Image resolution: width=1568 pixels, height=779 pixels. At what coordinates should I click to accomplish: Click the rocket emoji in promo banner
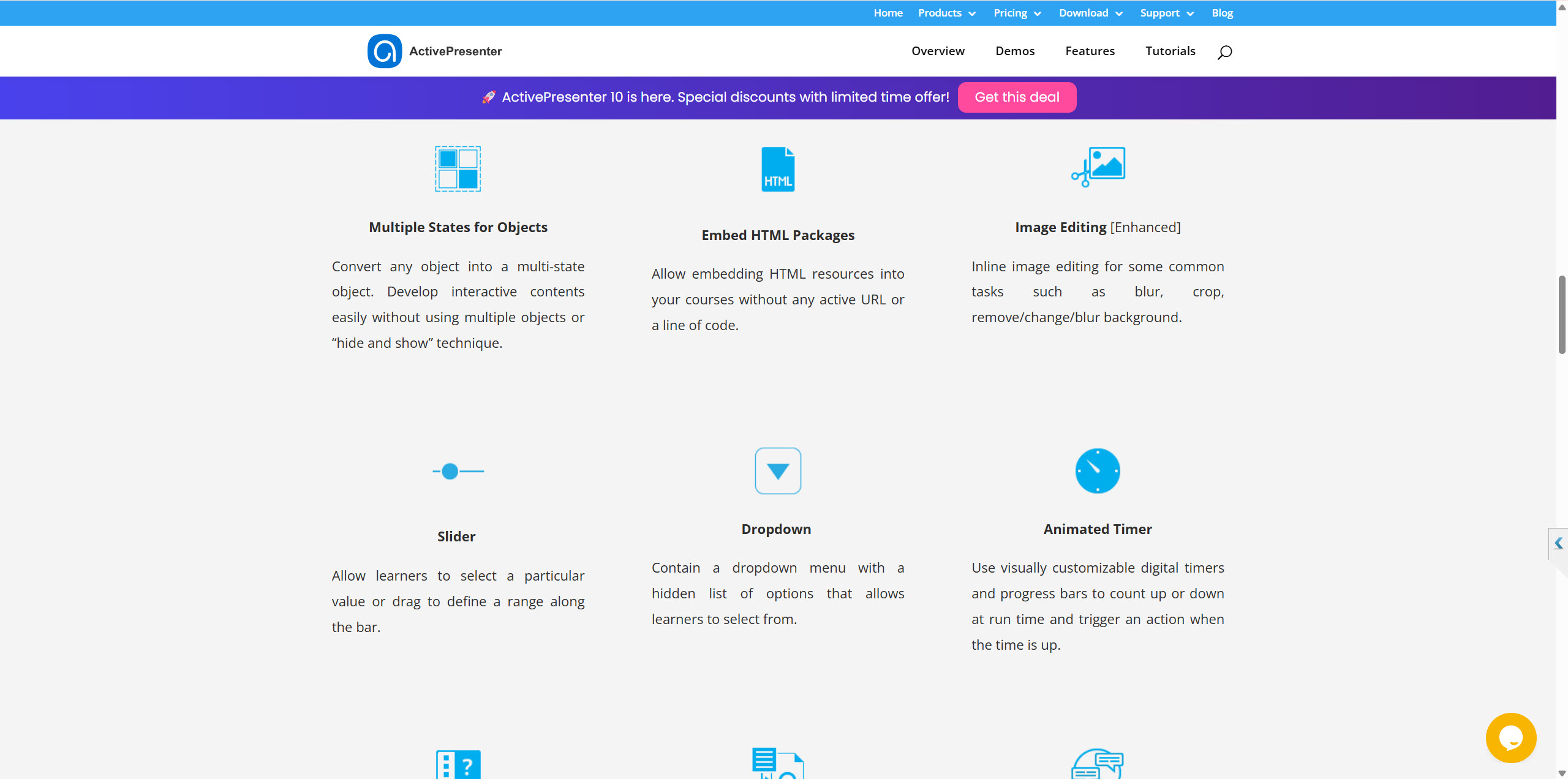(488, 97)
